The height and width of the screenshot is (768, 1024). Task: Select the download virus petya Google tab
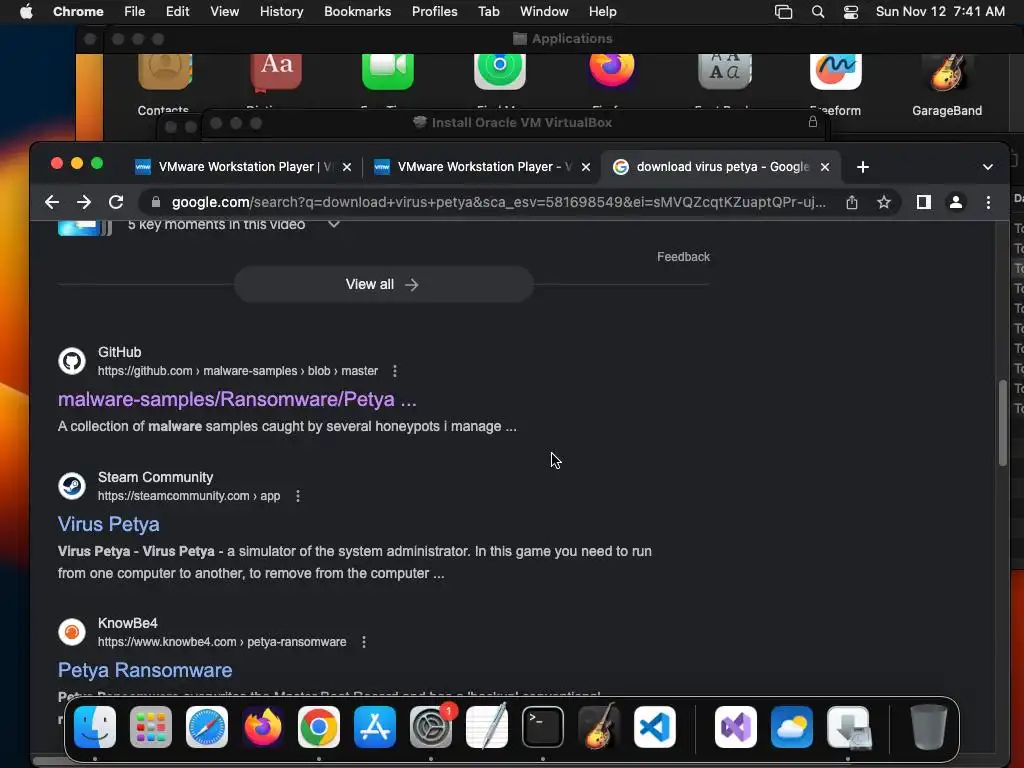pos(720,167)
